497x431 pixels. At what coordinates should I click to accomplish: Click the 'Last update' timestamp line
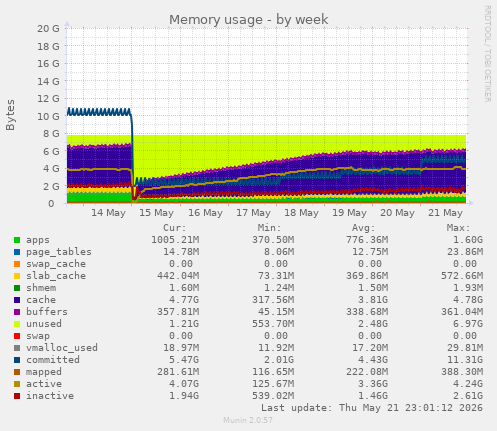(x=372, y=408)
